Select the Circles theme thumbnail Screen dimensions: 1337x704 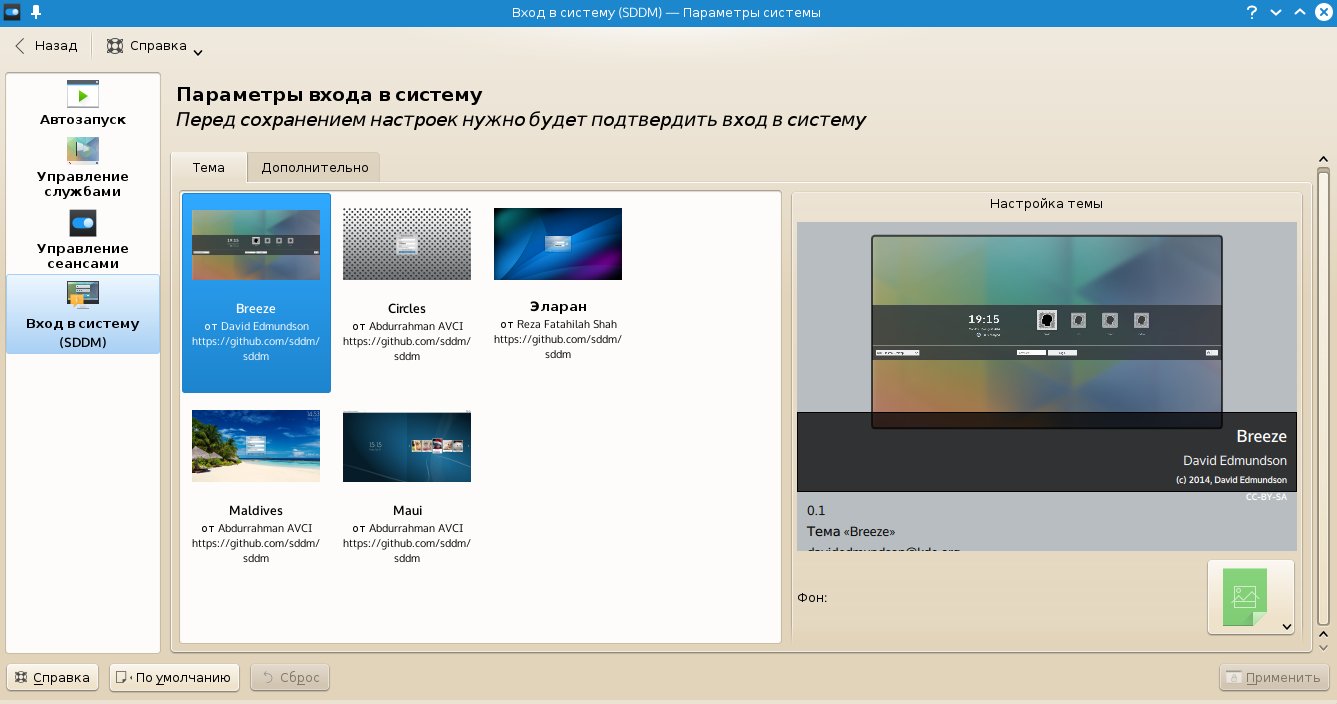coord(407,244)
